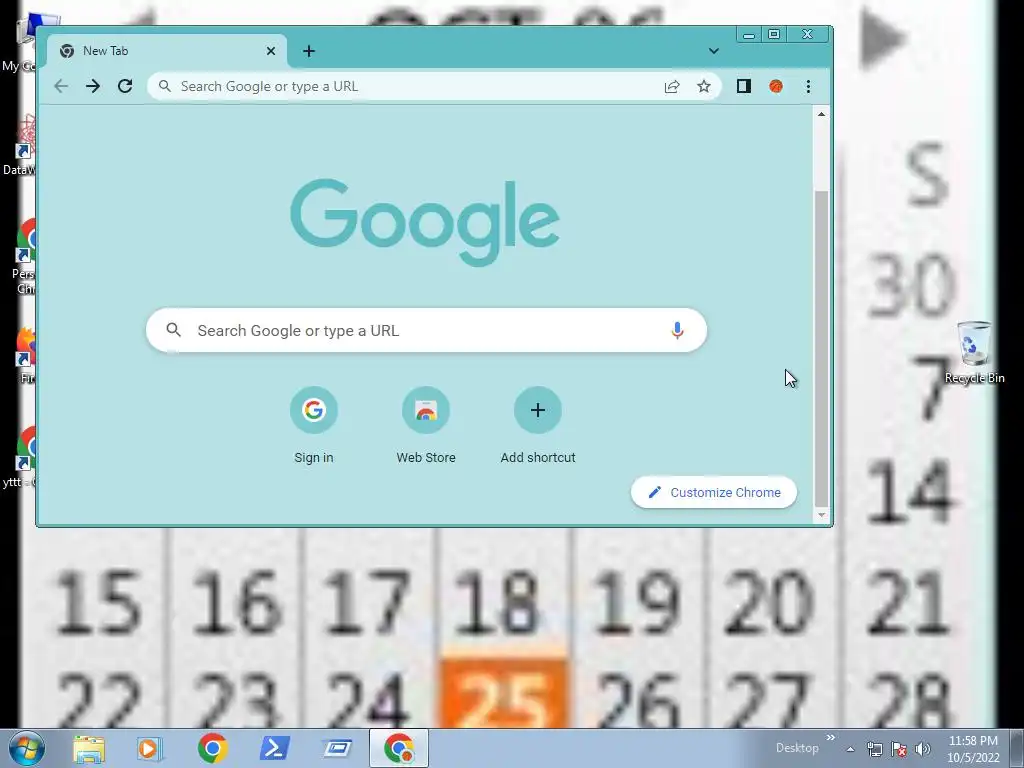Image resolution: width=1024 pixels, height=768 pixels.
Task: Show hidden tray icons arrow
Action: click(x=850, y=749)
